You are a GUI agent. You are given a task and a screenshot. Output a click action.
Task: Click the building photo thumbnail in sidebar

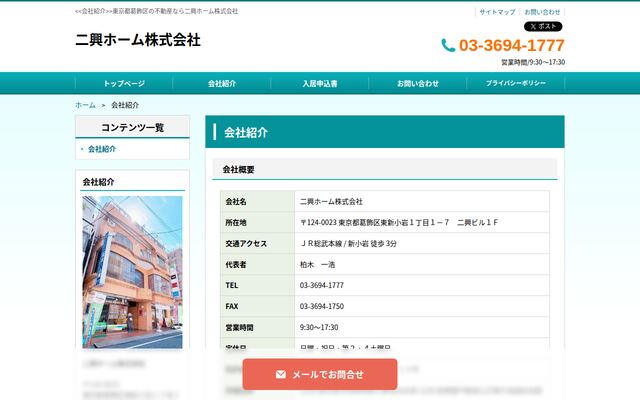[x=133, y=272]
